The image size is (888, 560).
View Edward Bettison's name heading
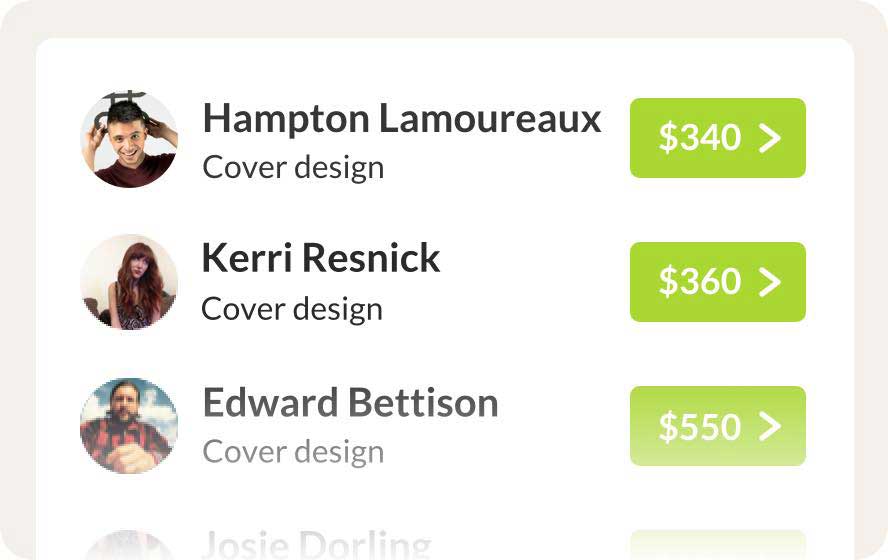(x=350, y=403)
